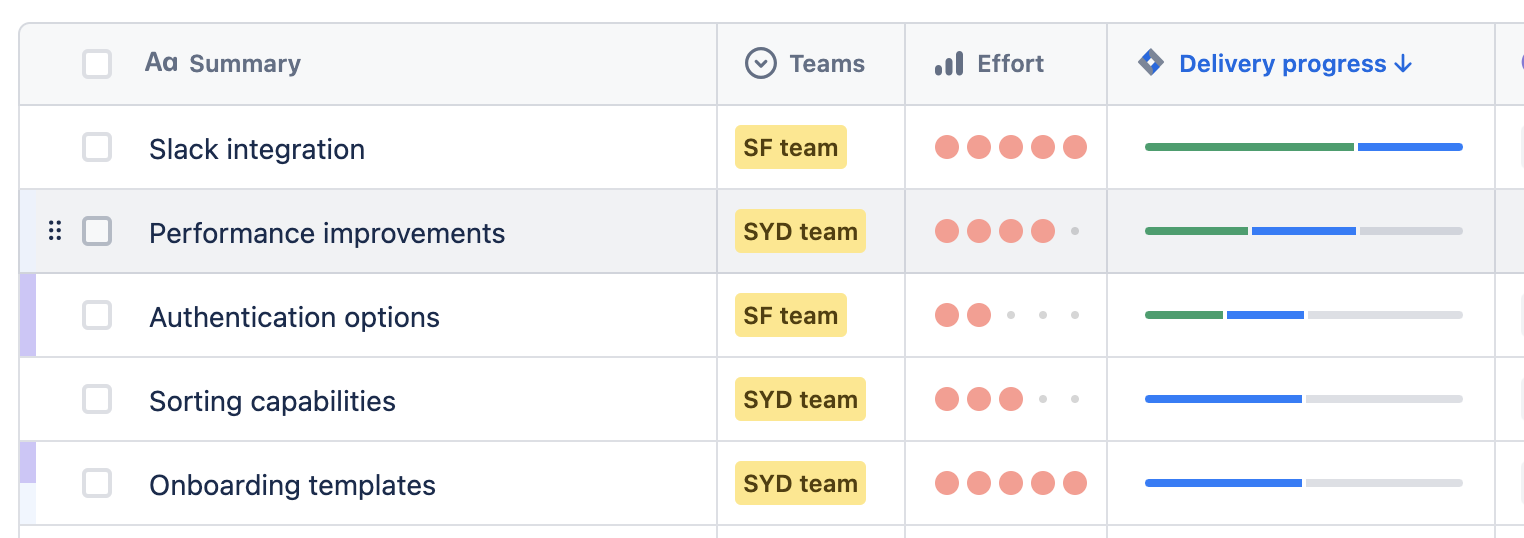
Task: Click SYD team tag on Sorting capabilities row
Action: [800, 399]
